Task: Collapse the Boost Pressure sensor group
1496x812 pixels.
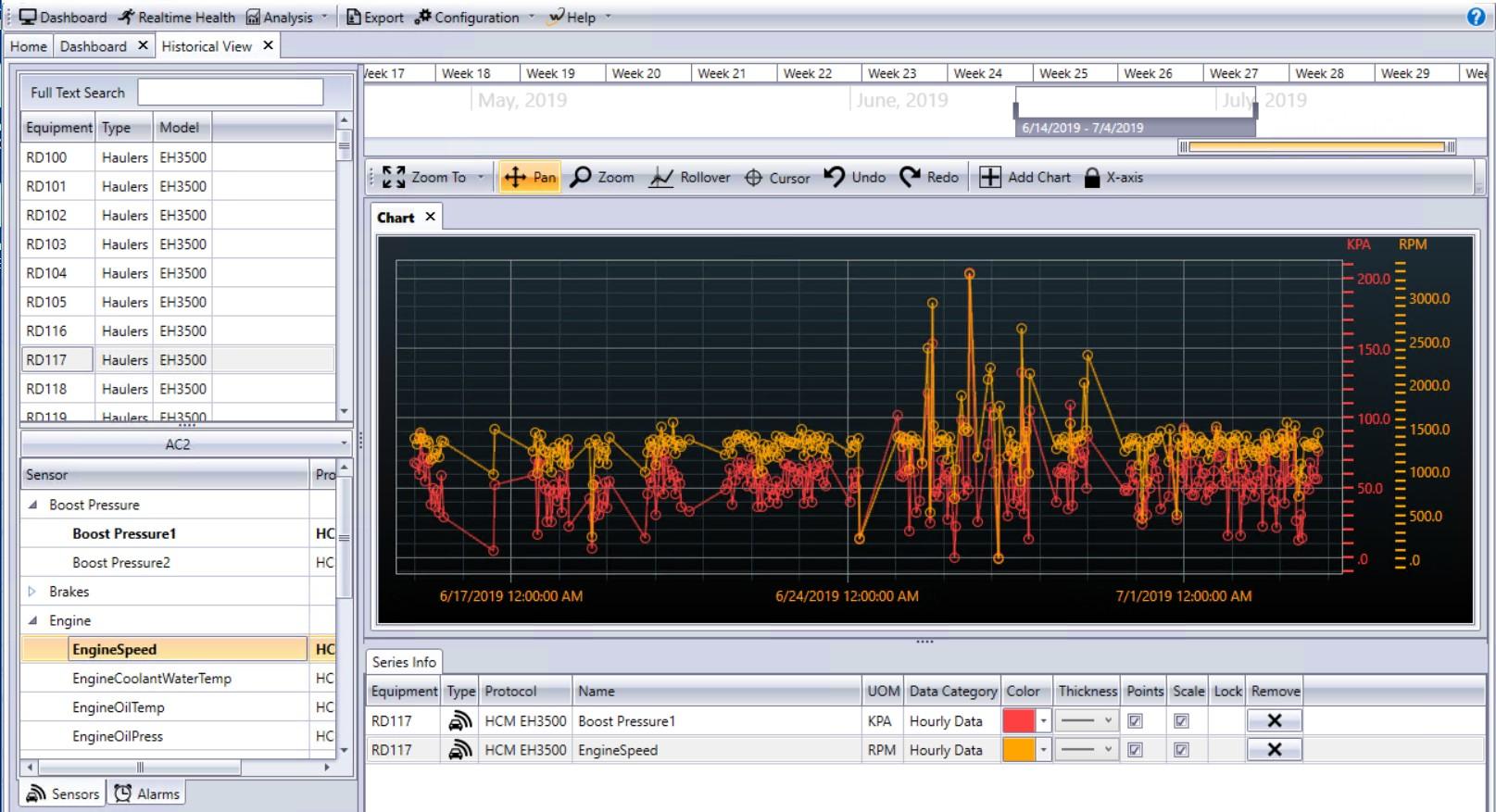Action: pos(32,505)
